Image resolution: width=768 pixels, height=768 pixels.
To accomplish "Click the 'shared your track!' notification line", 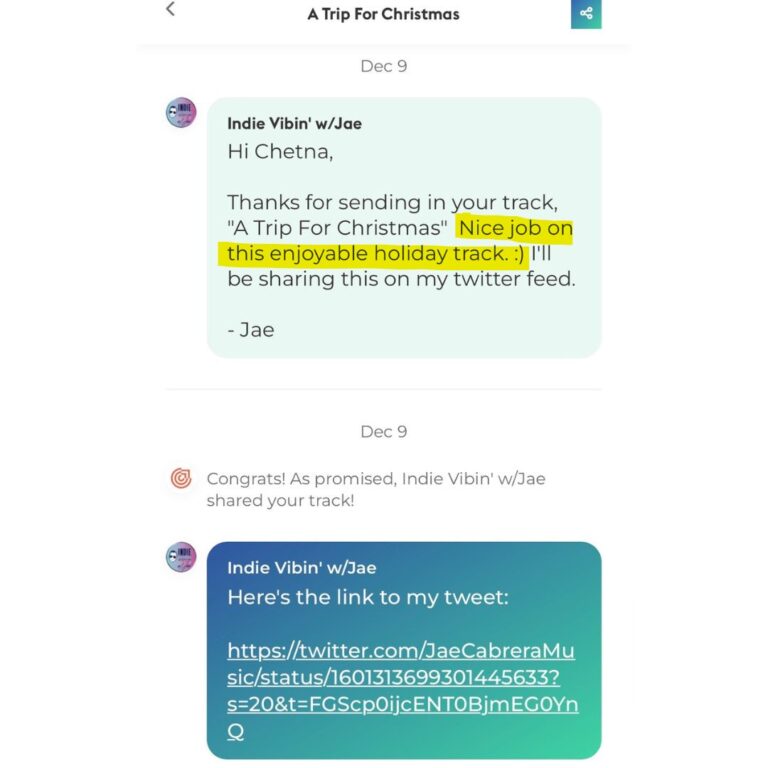I will pyautogui.click(x=280, y=501).
